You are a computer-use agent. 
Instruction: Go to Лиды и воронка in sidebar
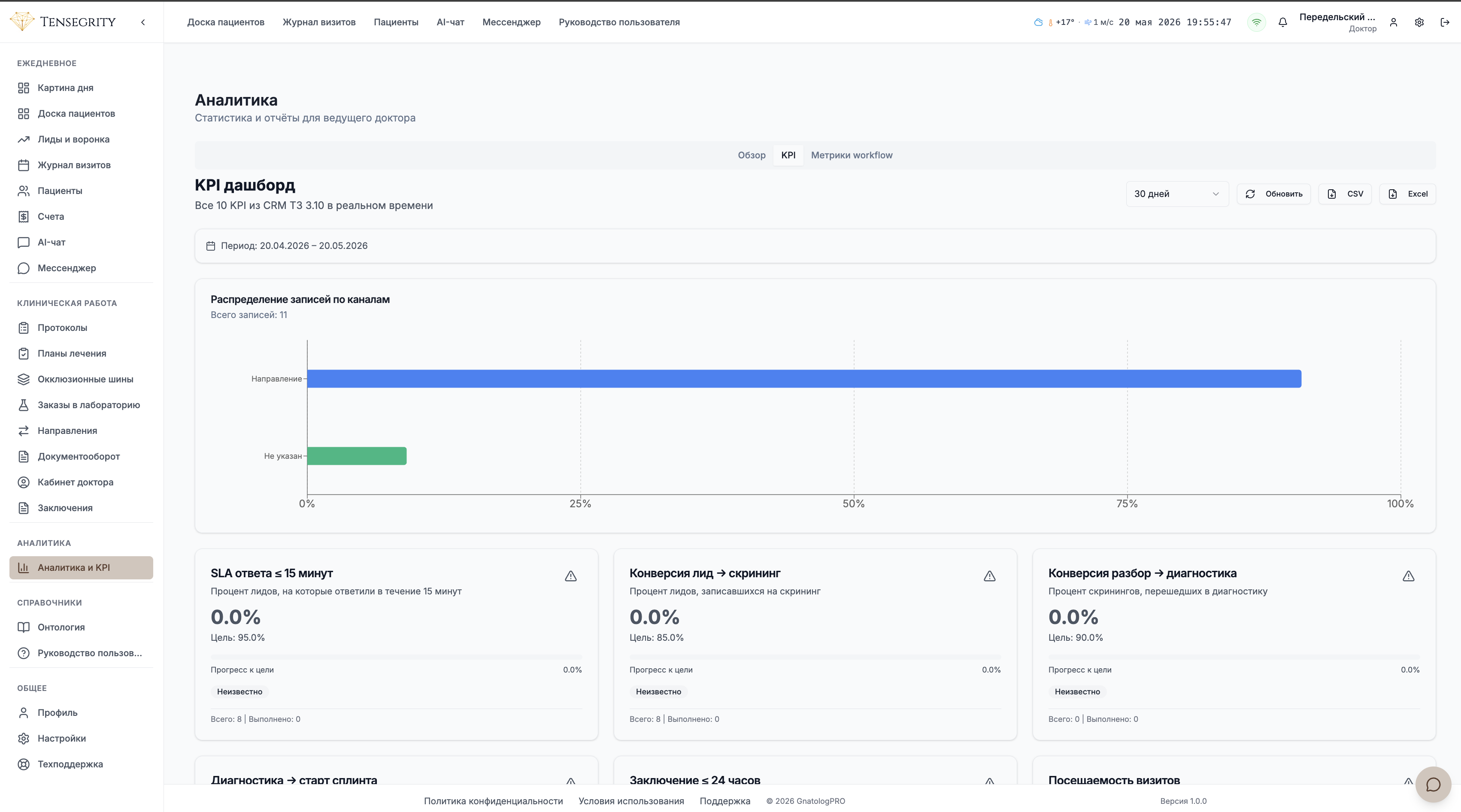click(x=81, y=139)
